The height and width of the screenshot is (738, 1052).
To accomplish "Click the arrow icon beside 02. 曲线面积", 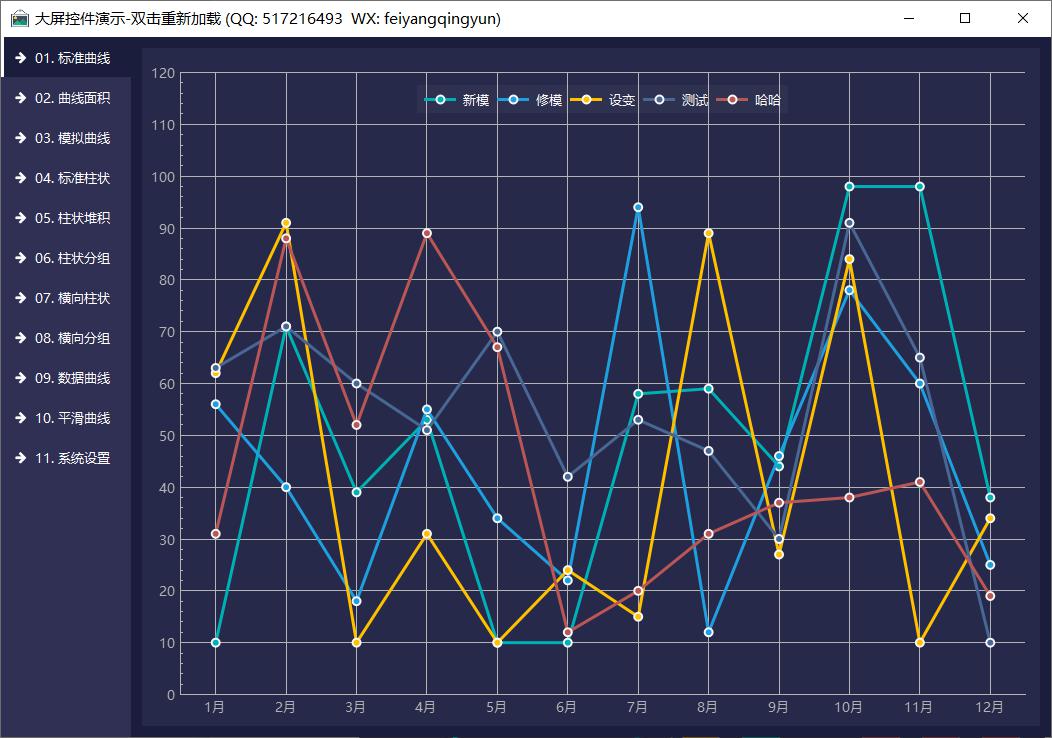I will (x=20, y=98).
